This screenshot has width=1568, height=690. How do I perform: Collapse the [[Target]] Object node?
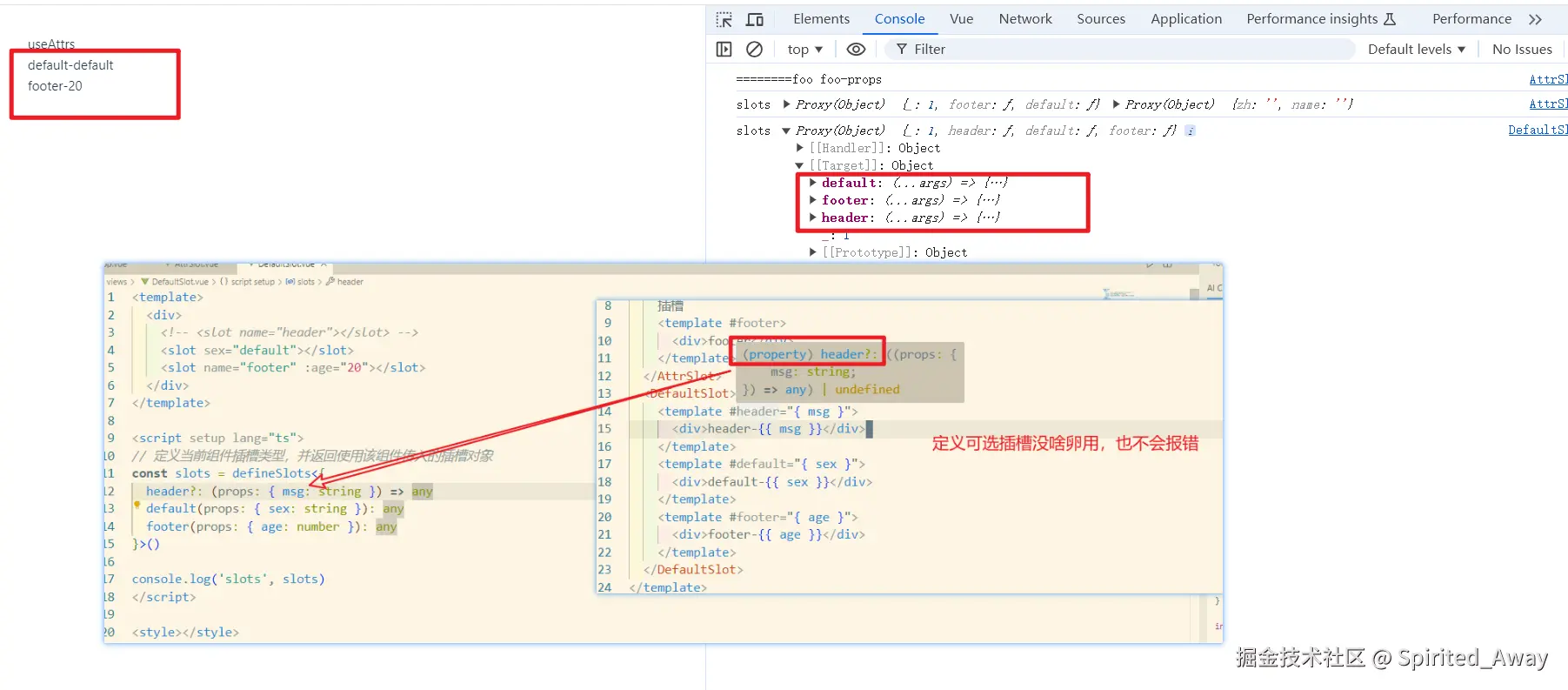(799, 165)
